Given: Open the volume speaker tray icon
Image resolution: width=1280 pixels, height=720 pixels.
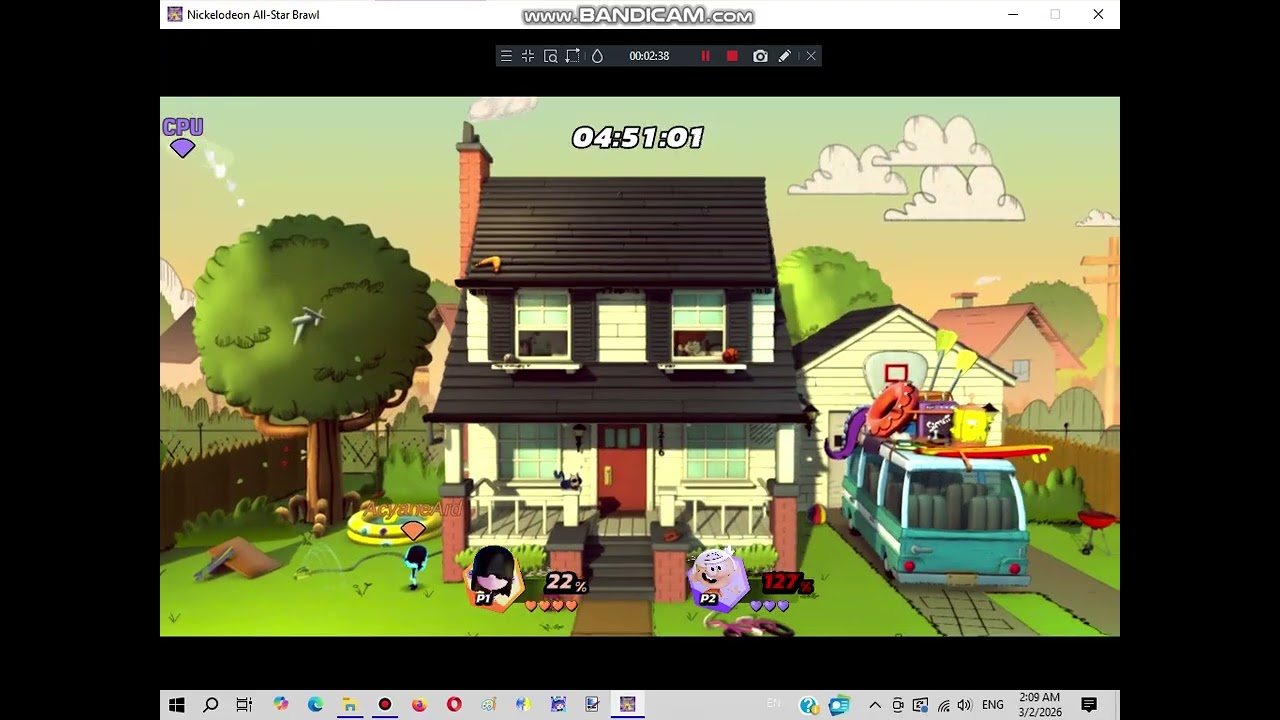Looking at the screenshot, I should coord(964,705).
